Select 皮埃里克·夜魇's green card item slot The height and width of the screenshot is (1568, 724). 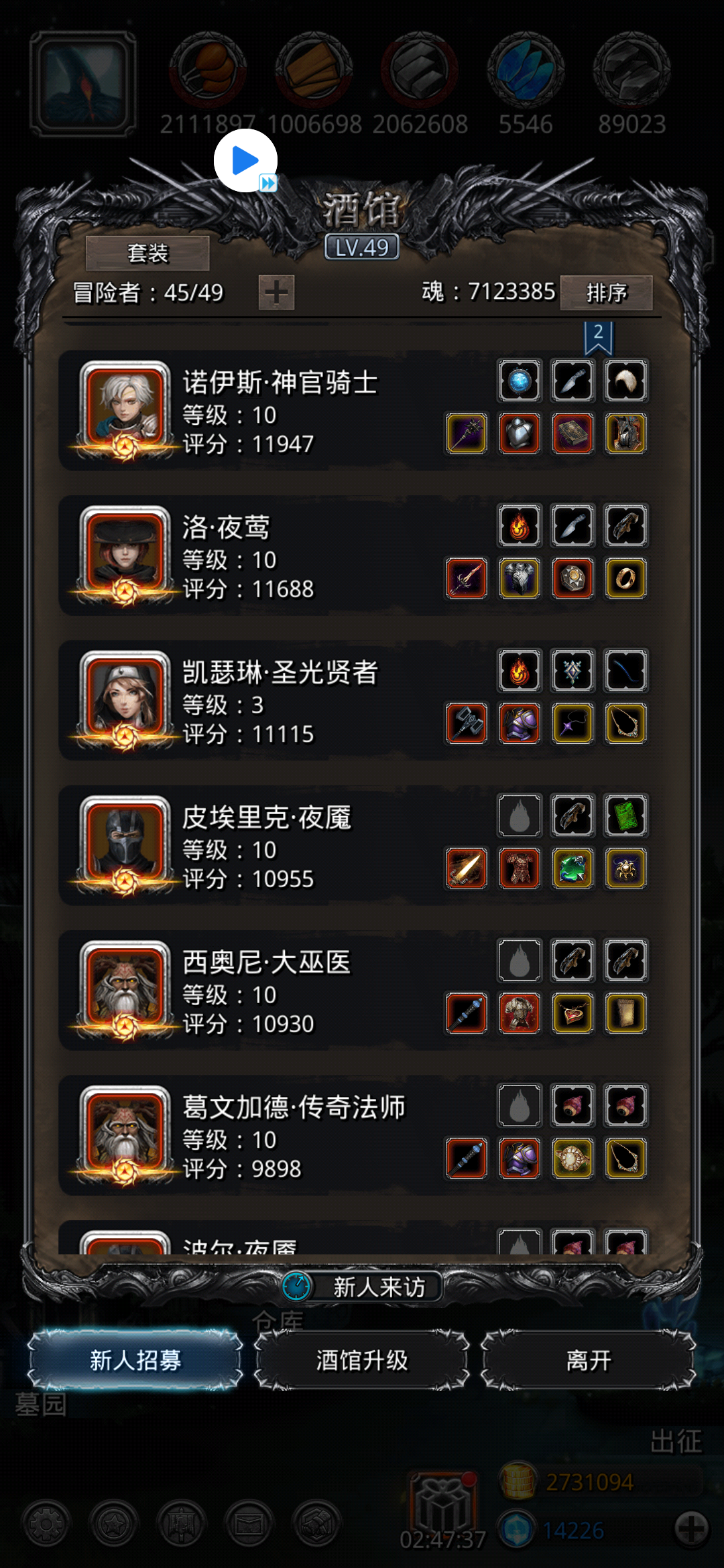(x=625, y=815)
